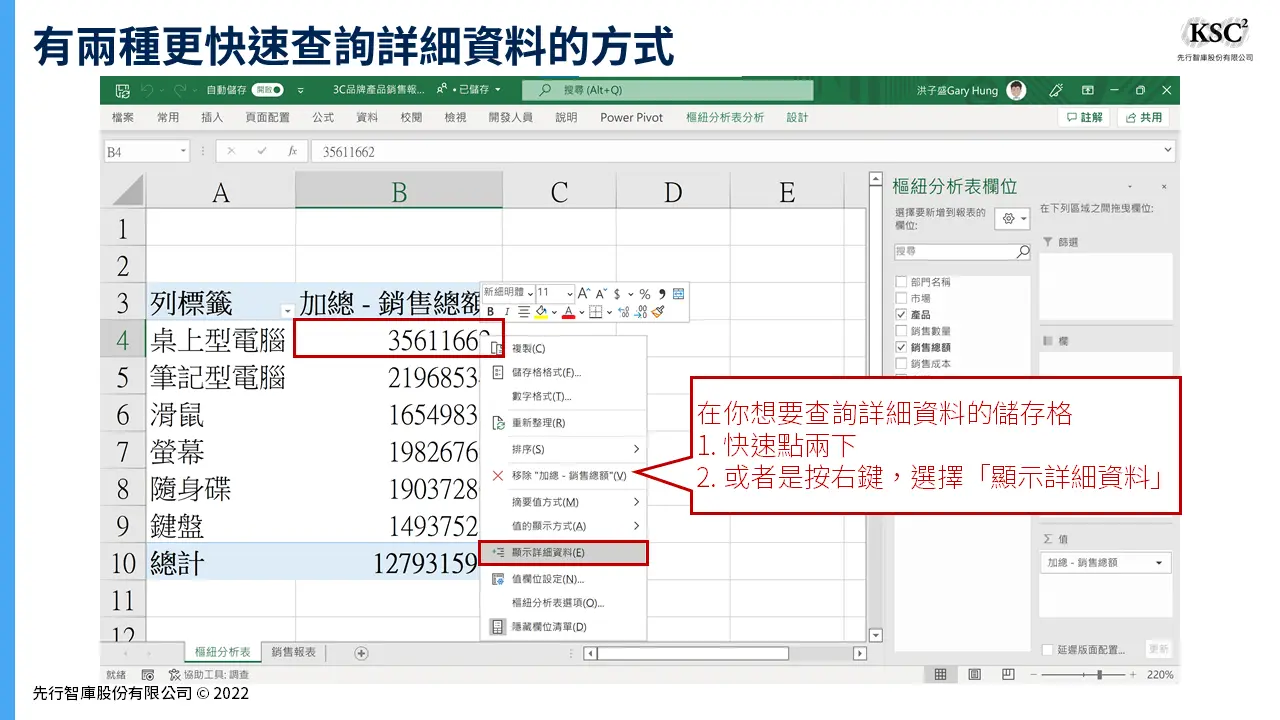Click the fill color bucket swatch

(x=540, y=312)
